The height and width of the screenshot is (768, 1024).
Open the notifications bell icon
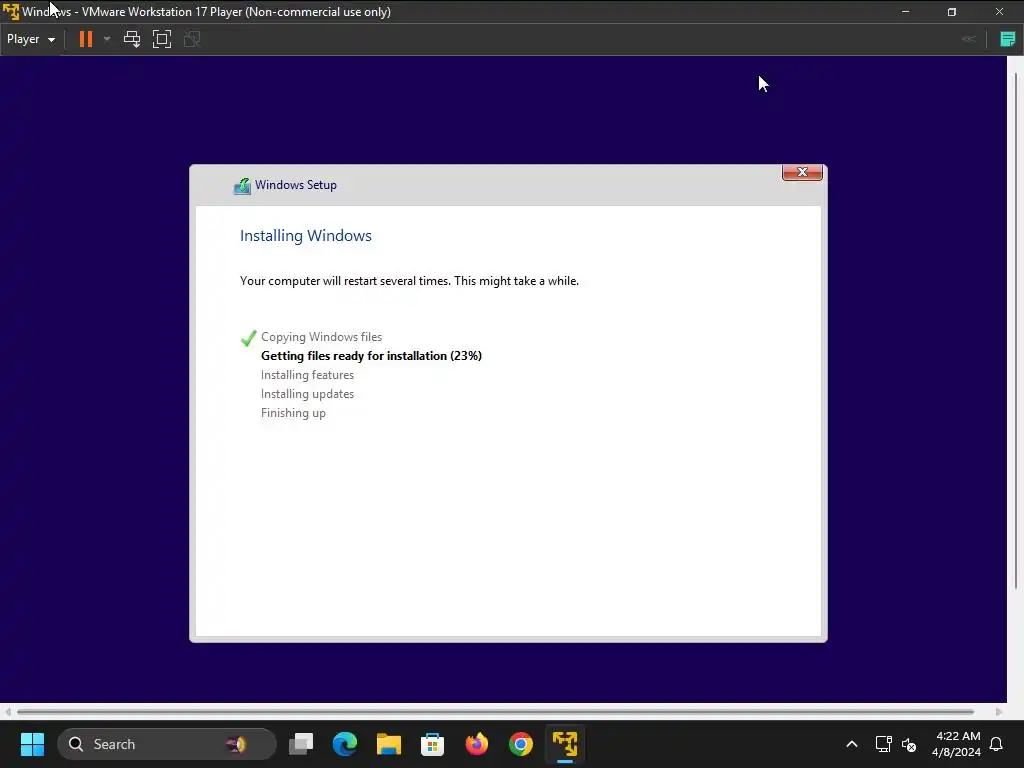pyautogui.click(x=997, y=744)
